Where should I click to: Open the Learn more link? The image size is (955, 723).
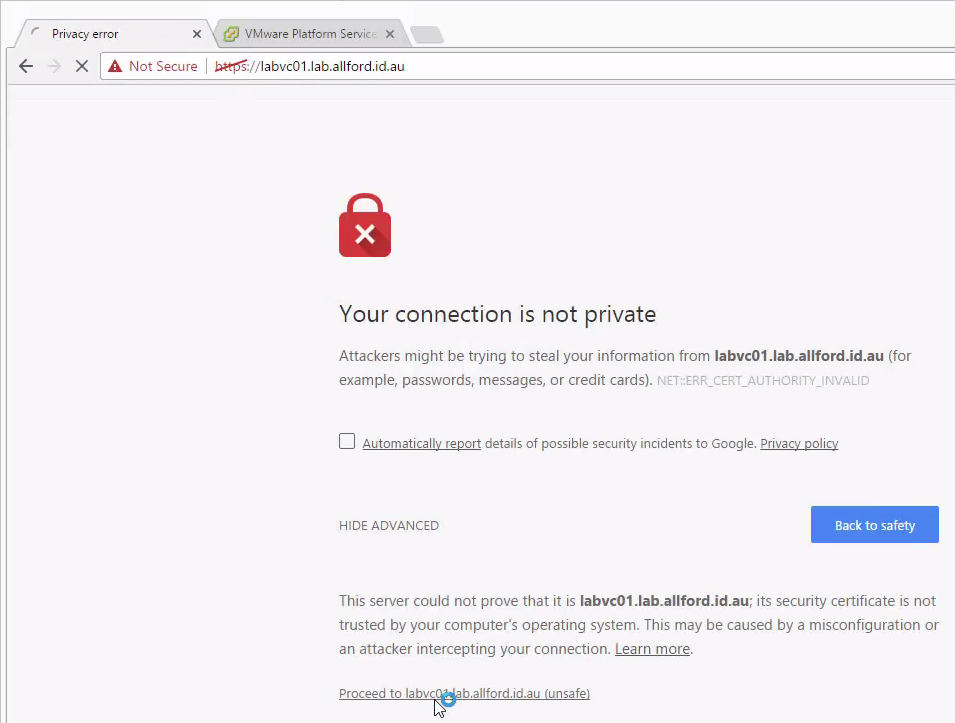point(652,649)
